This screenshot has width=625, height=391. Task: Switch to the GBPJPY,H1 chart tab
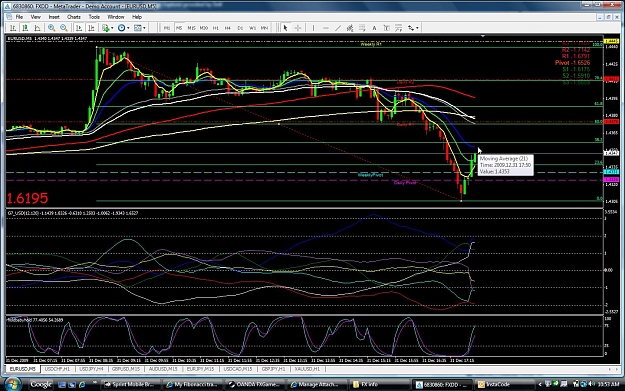click(x=273, y=369)
